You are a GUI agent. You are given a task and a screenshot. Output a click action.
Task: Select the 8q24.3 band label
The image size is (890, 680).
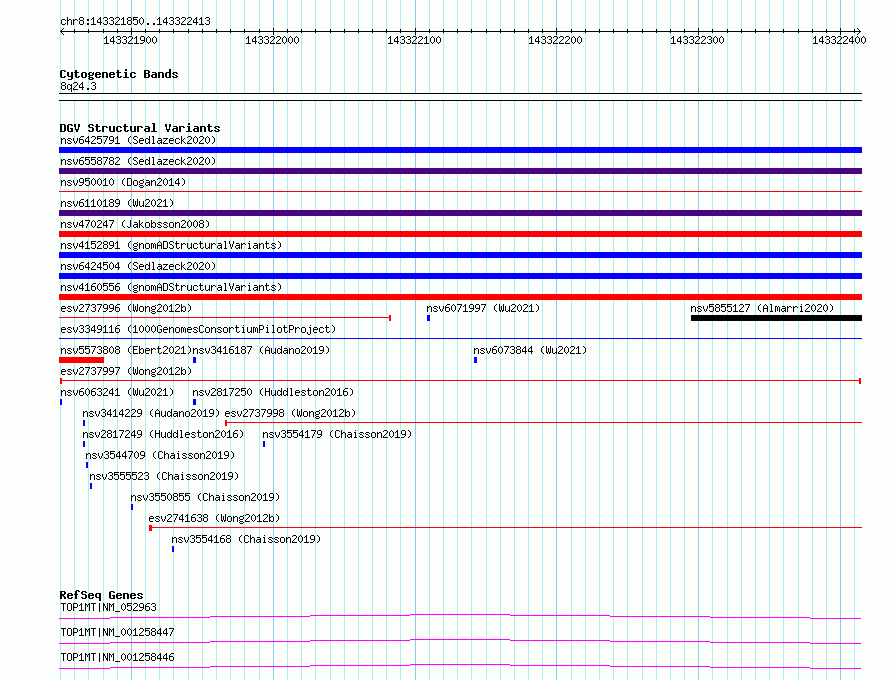click(x=78, y=86)
